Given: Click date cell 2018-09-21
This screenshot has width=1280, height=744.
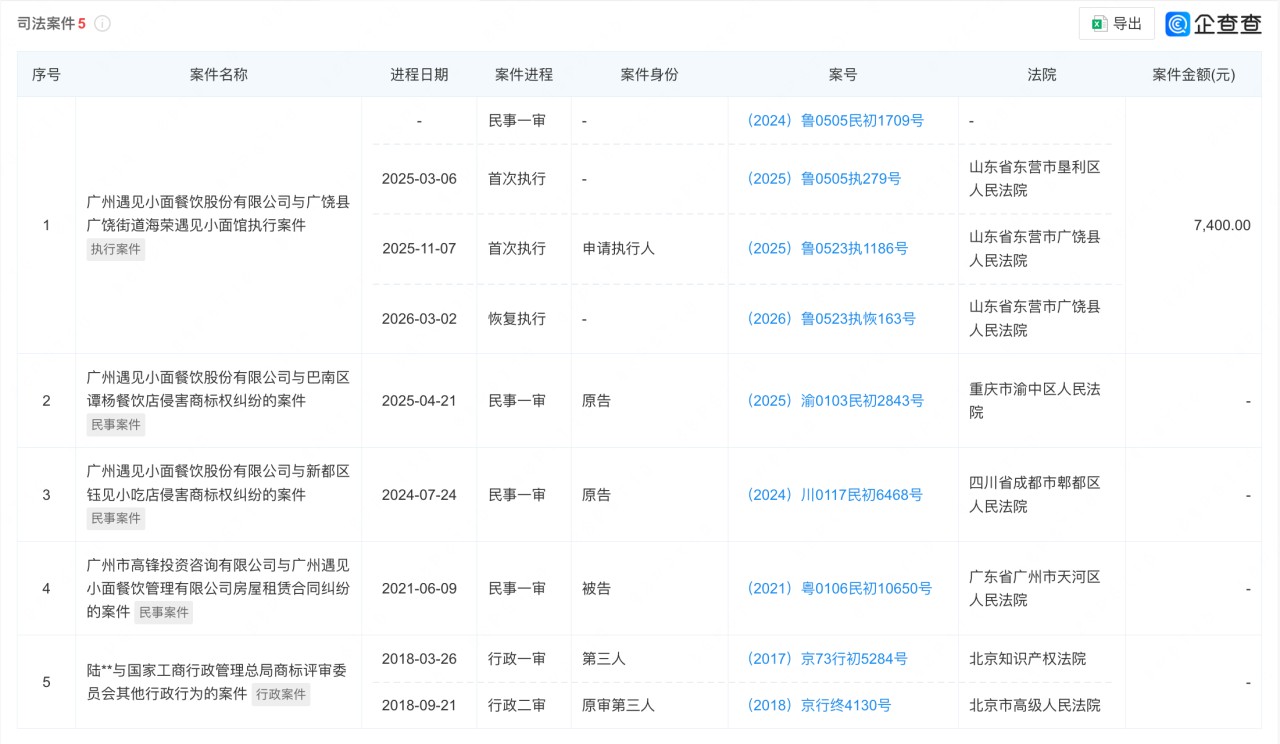Looking at the screenshot, I should [x=419, y=705].
